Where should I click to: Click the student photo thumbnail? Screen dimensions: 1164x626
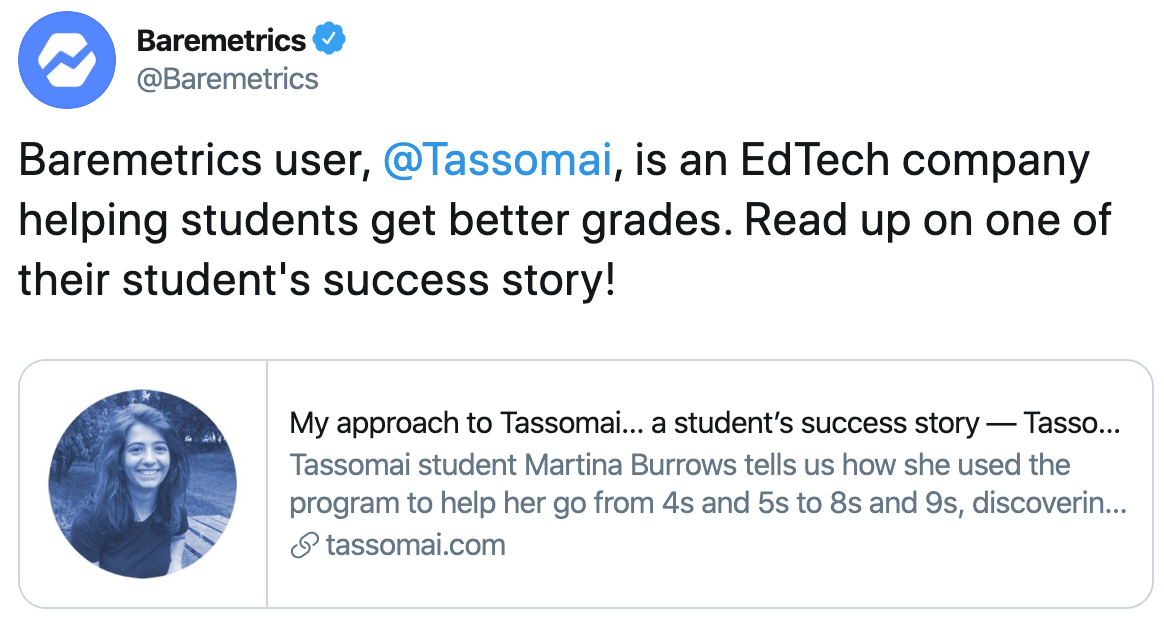(x=143, y=484)
